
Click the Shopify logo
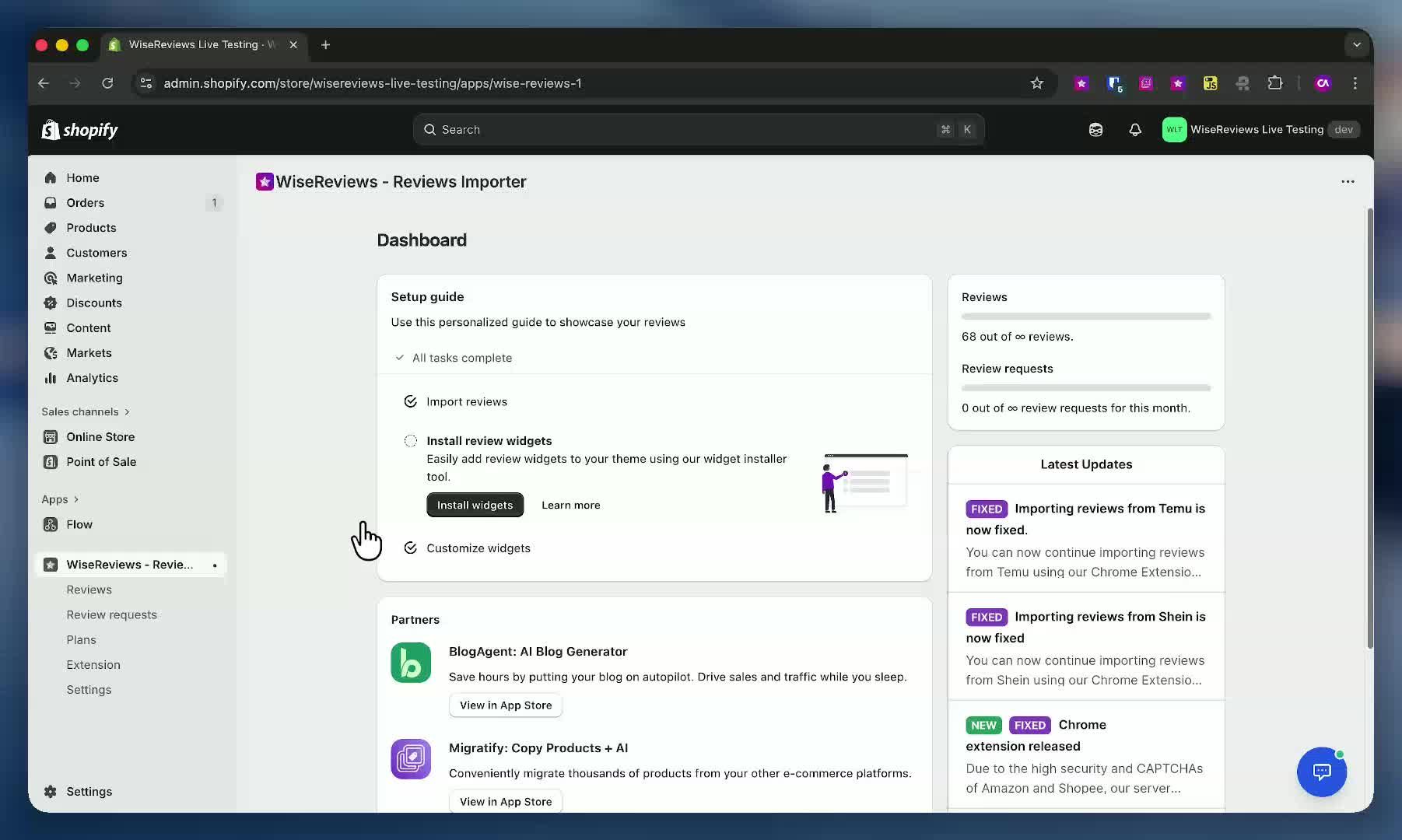[x=79, y=130]
